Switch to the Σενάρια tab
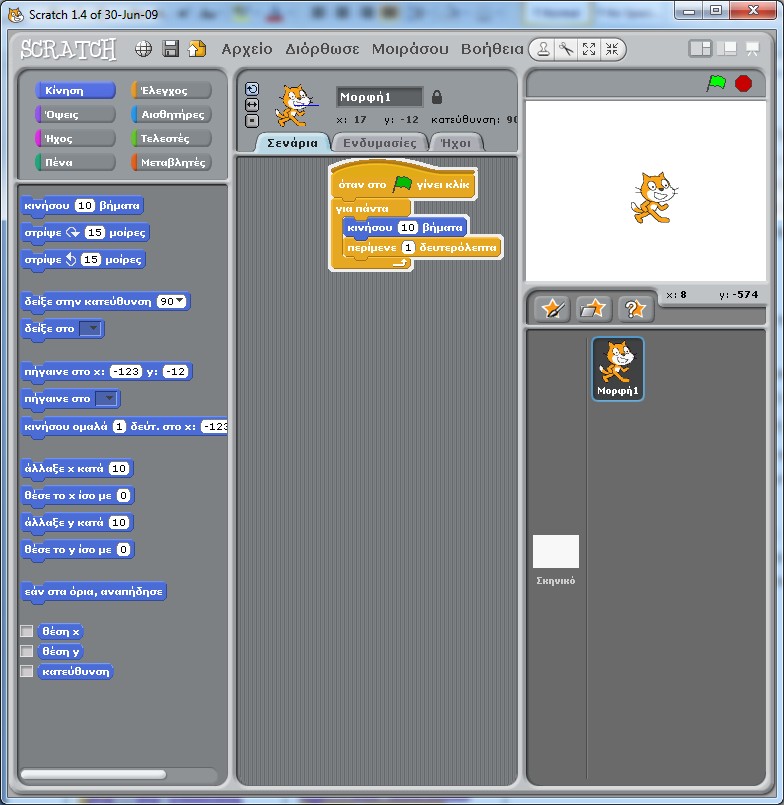 tap(292, 143)
